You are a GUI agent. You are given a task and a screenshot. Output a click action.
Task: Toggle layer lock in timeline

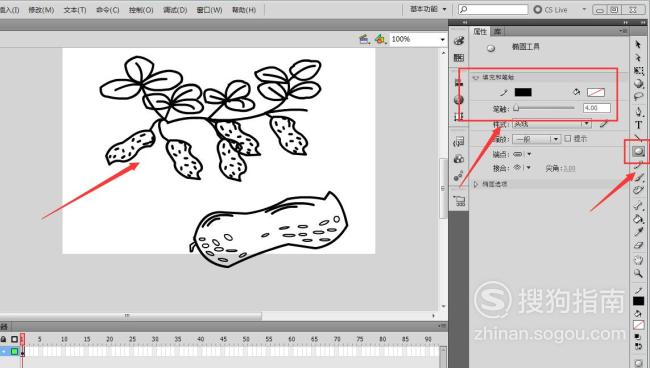pos(3,339)
